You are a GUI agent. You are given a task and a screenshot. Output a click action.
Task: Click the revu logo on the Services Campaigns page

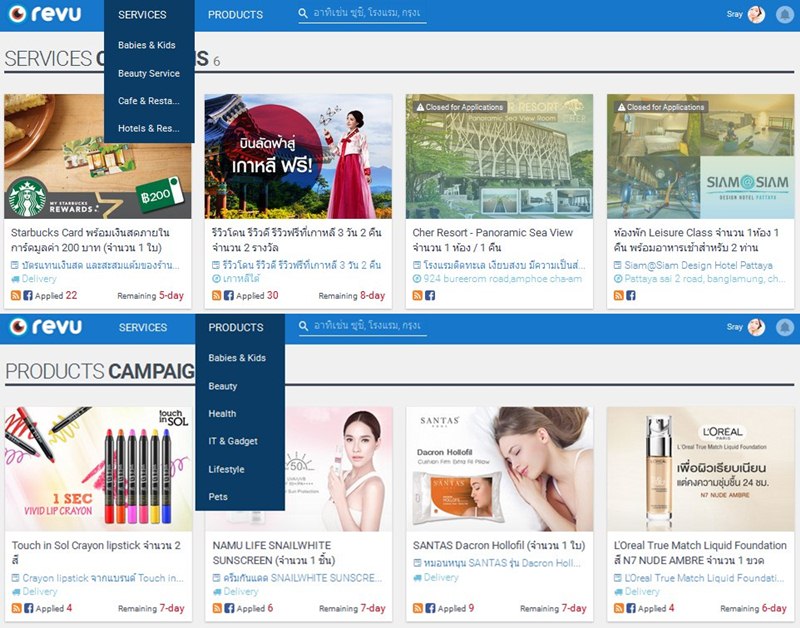[45, 14]
